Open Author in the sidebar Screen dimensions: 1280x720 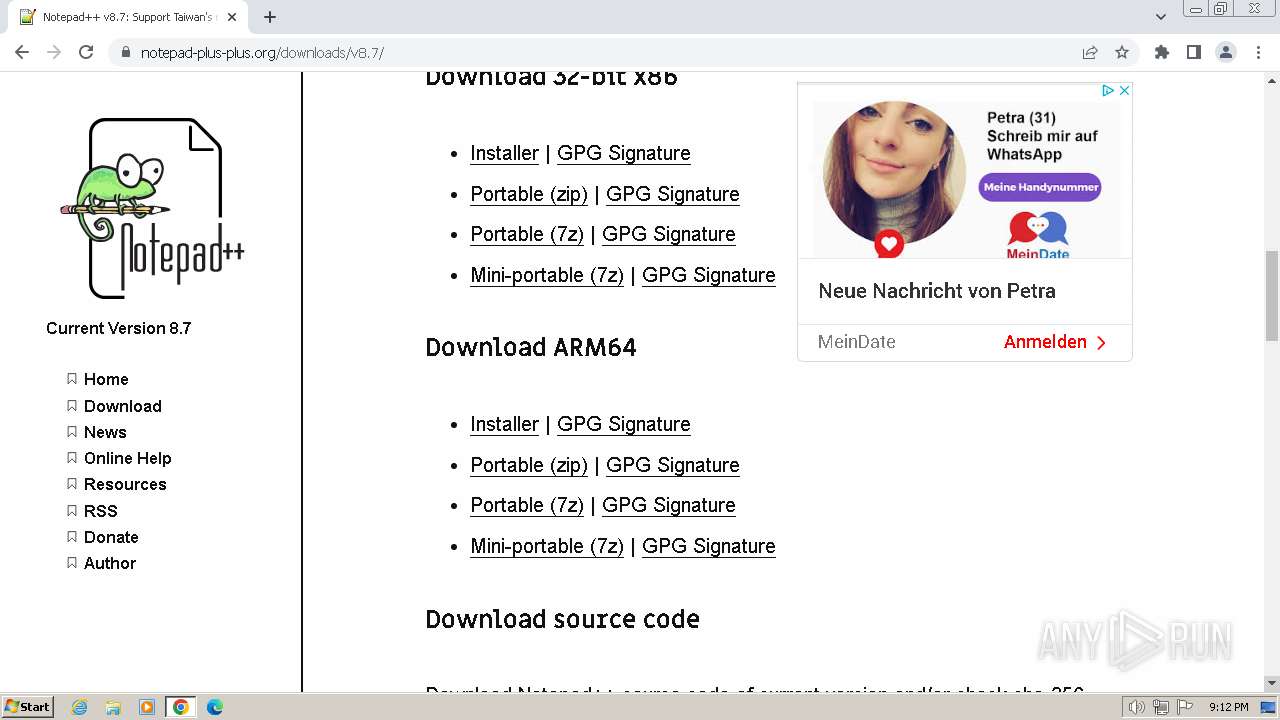[109, 563]
